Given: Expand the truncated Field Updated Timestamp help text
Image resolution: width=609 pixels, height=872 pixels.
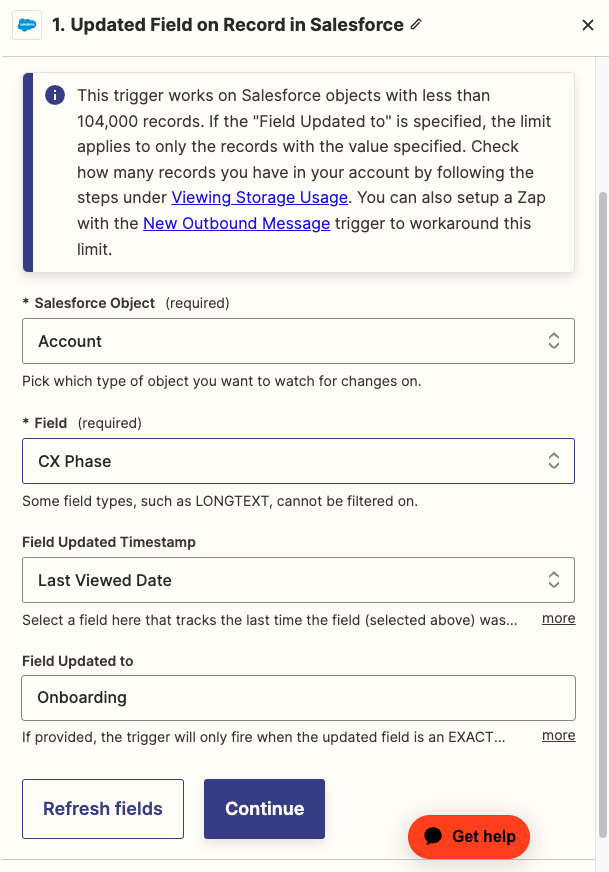Looking at the screenshot, I should (558, 618).
